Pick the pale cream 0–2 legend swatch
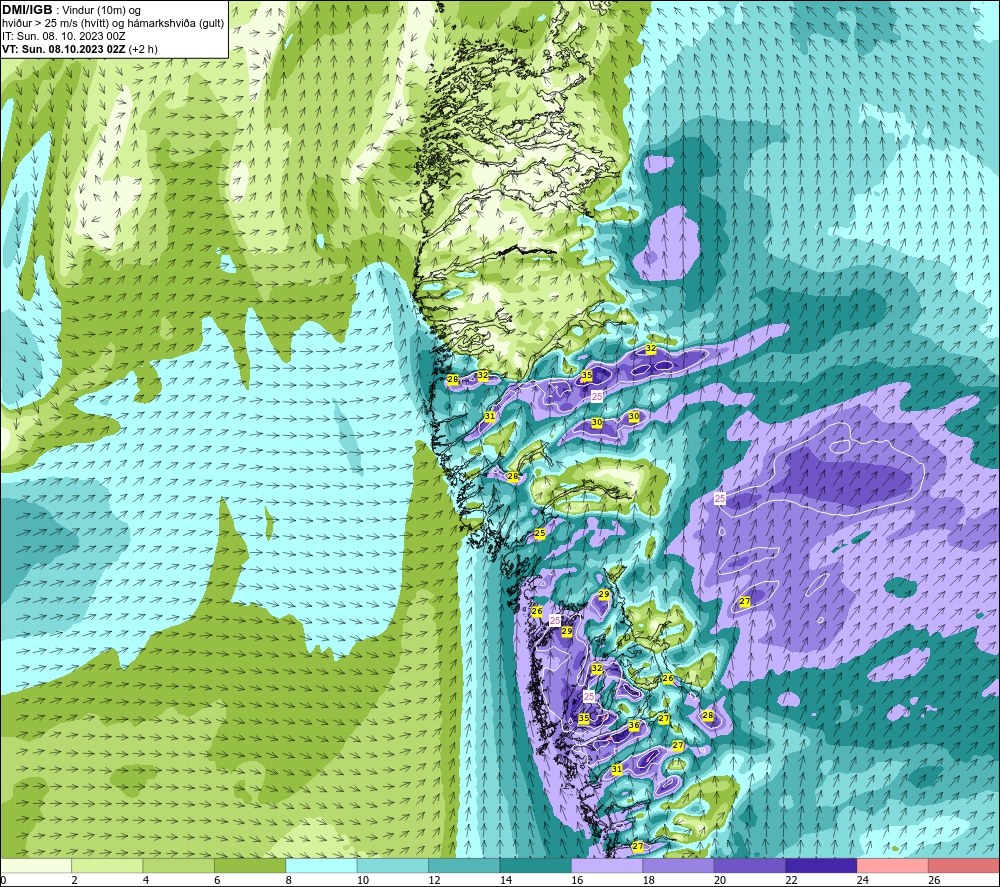The image size is (1000, 887). (36, 865)
